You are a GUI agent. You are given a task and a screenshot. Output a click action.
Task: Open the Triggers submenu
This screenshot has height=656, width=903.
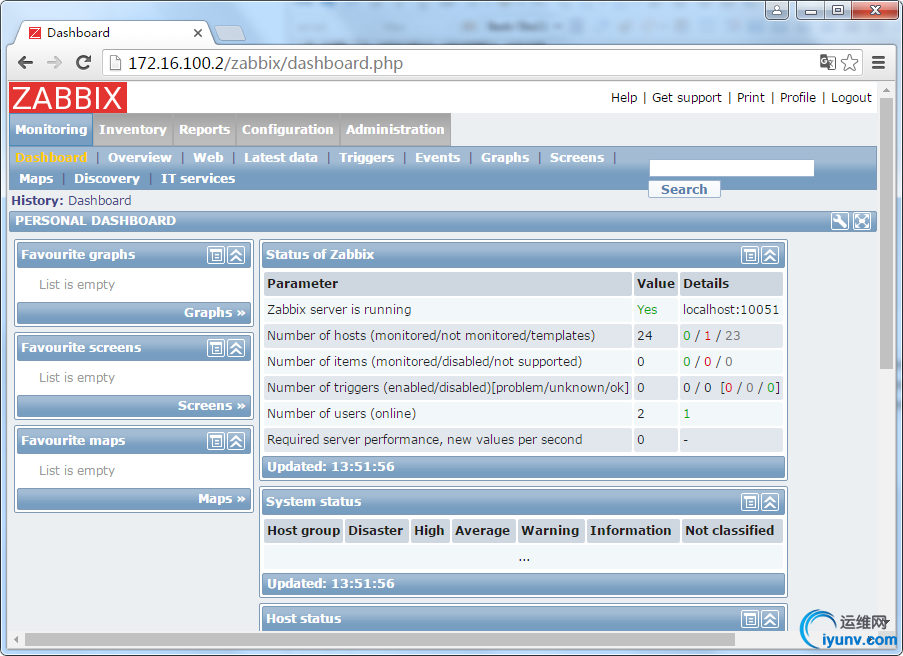tap(366, 158)
